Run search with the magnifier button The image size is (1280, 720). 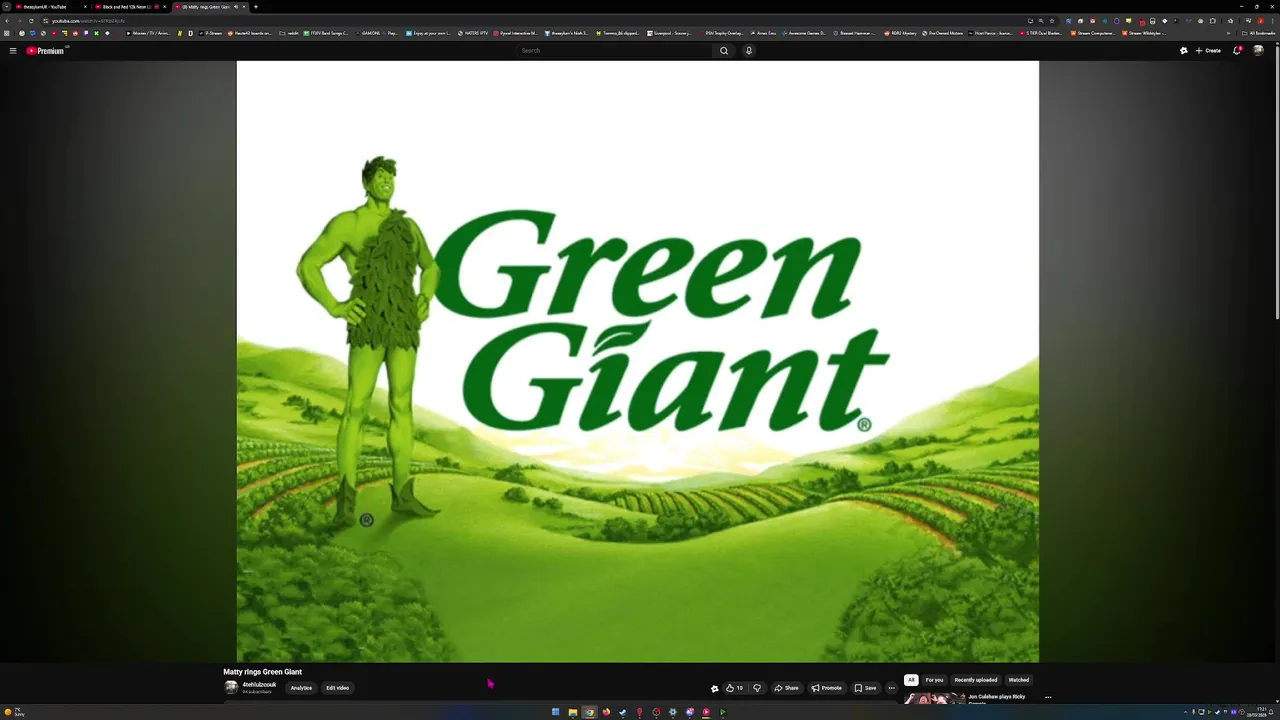coord(724,50)
